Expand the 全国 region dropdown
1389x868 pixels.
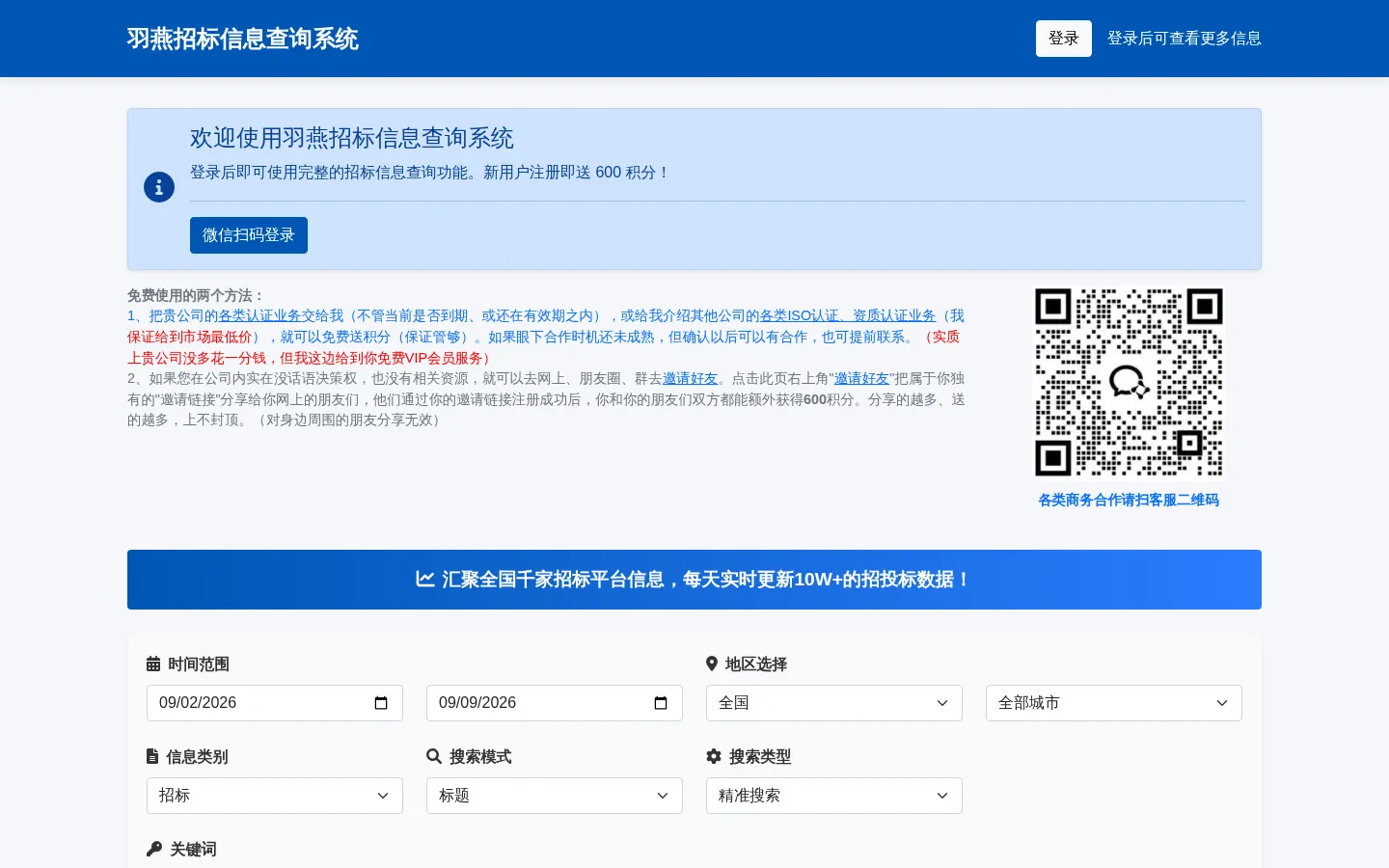tap(834, 703)
